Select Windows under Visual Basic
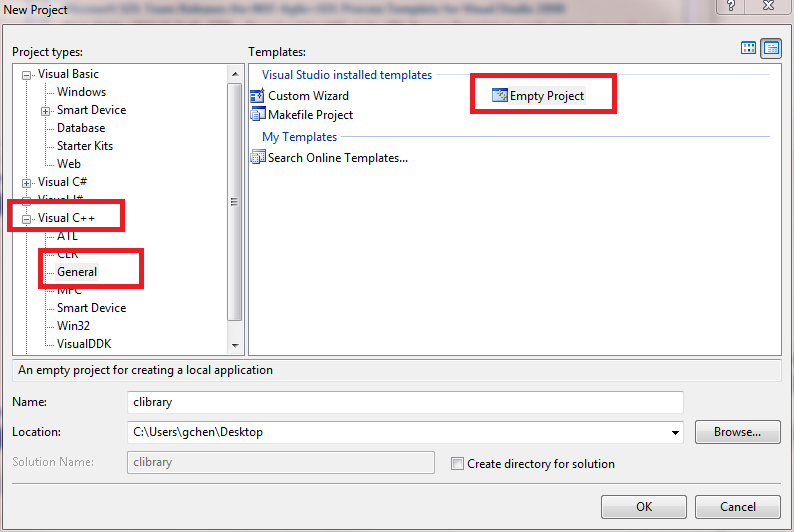The height and width of the screenshot is (532, 794). pos(81,92)
